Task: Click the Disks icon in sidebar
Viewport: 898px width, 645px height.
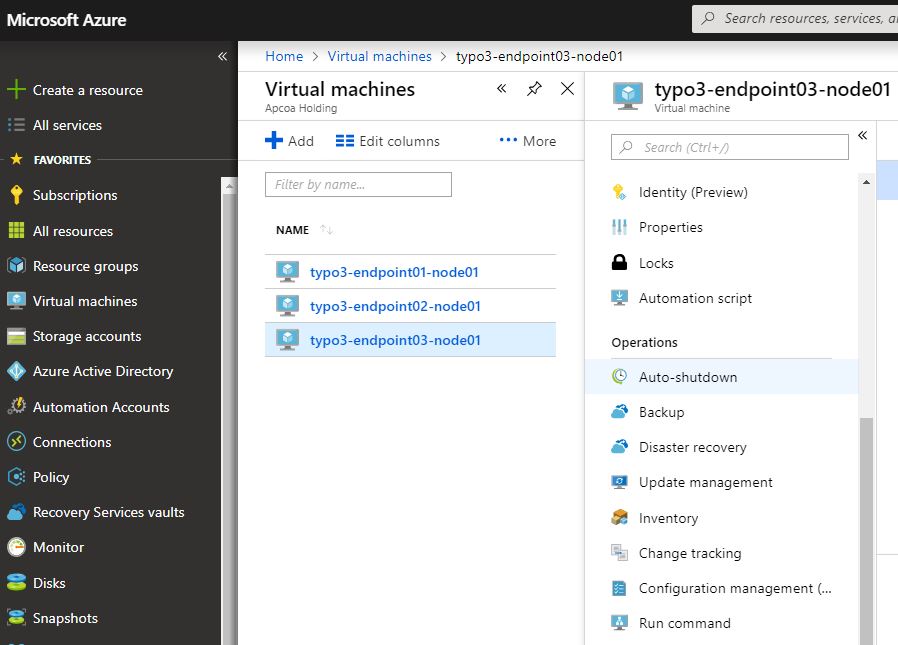Action: tap(16, 583)
